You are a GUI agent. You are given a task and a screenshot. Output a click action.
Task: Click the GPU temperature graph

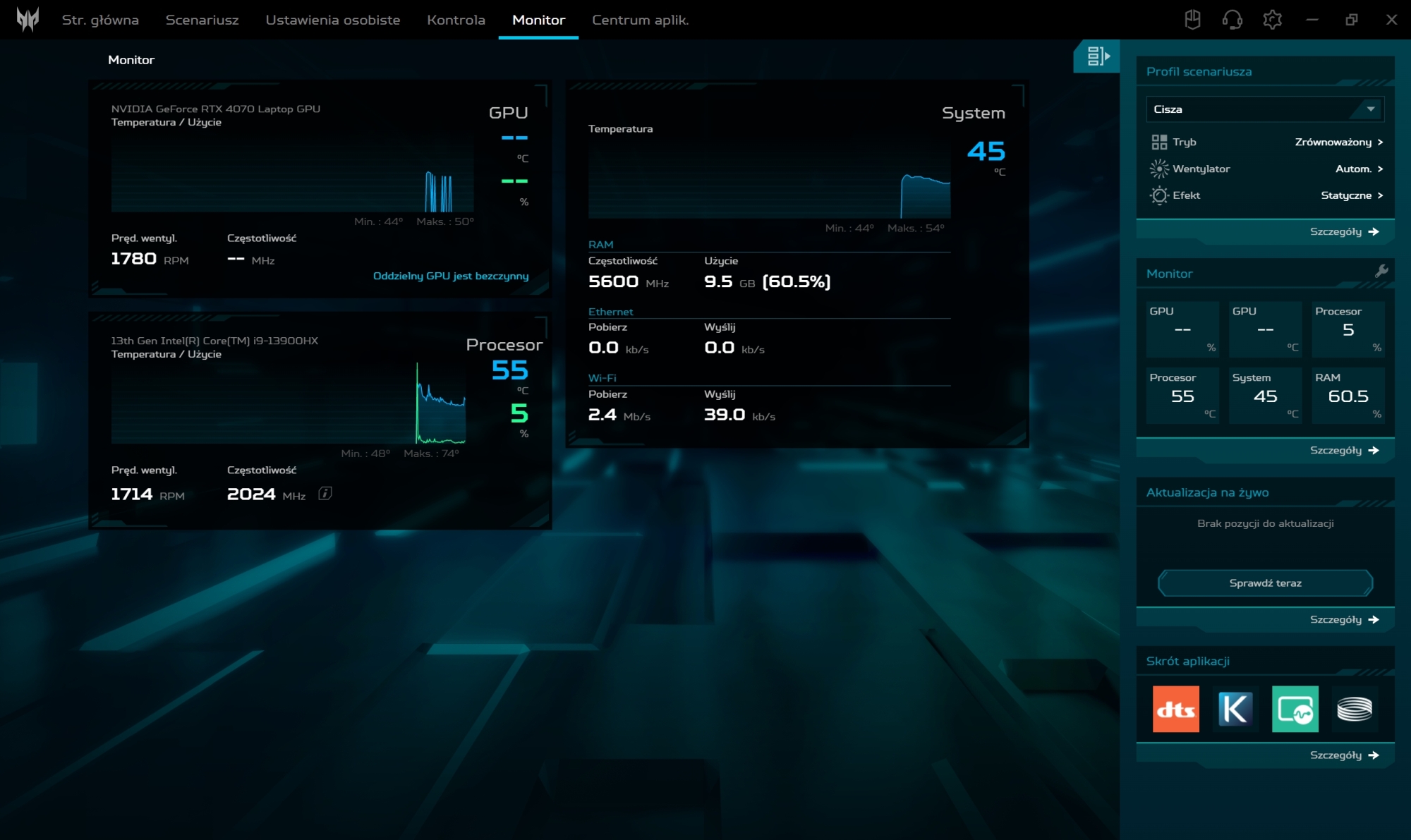point(293,174)
